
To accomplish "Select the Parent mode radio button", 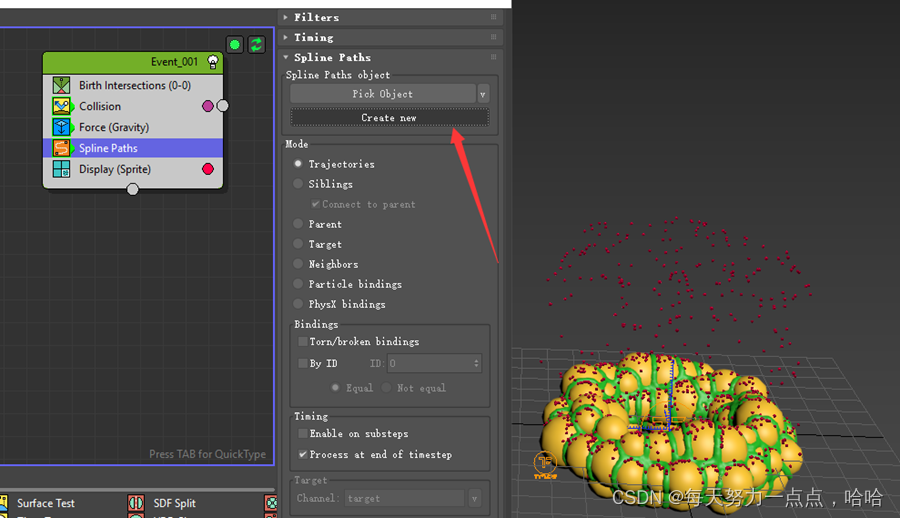I will 298,224.
